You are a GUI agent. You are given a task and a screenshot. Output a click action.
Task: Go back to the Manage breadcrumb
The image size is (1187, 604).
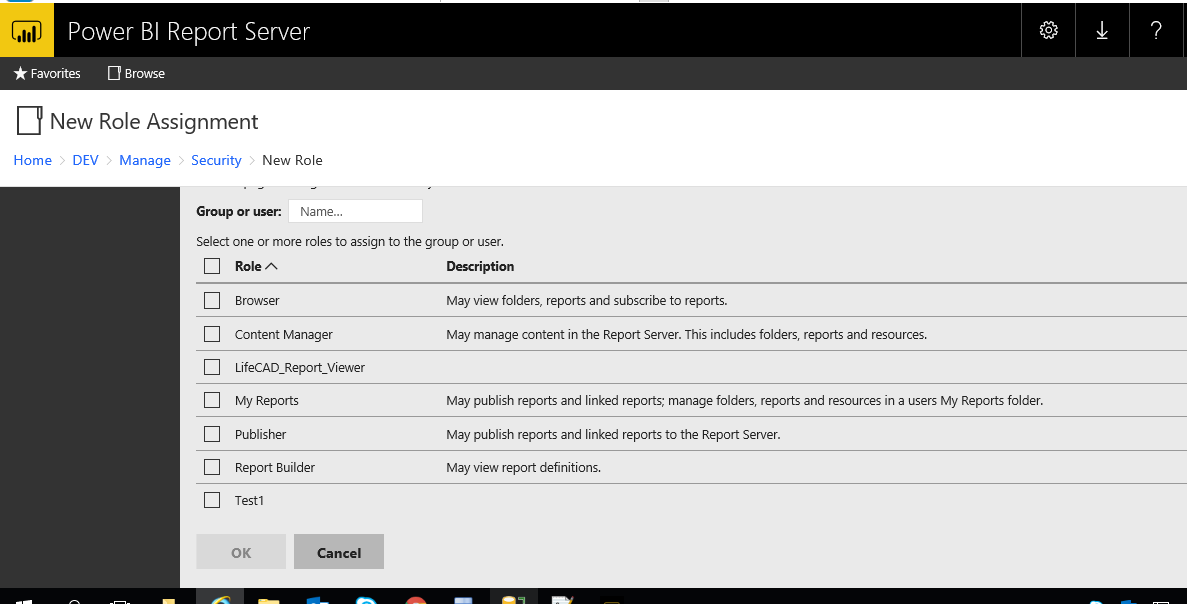point(145,160)
